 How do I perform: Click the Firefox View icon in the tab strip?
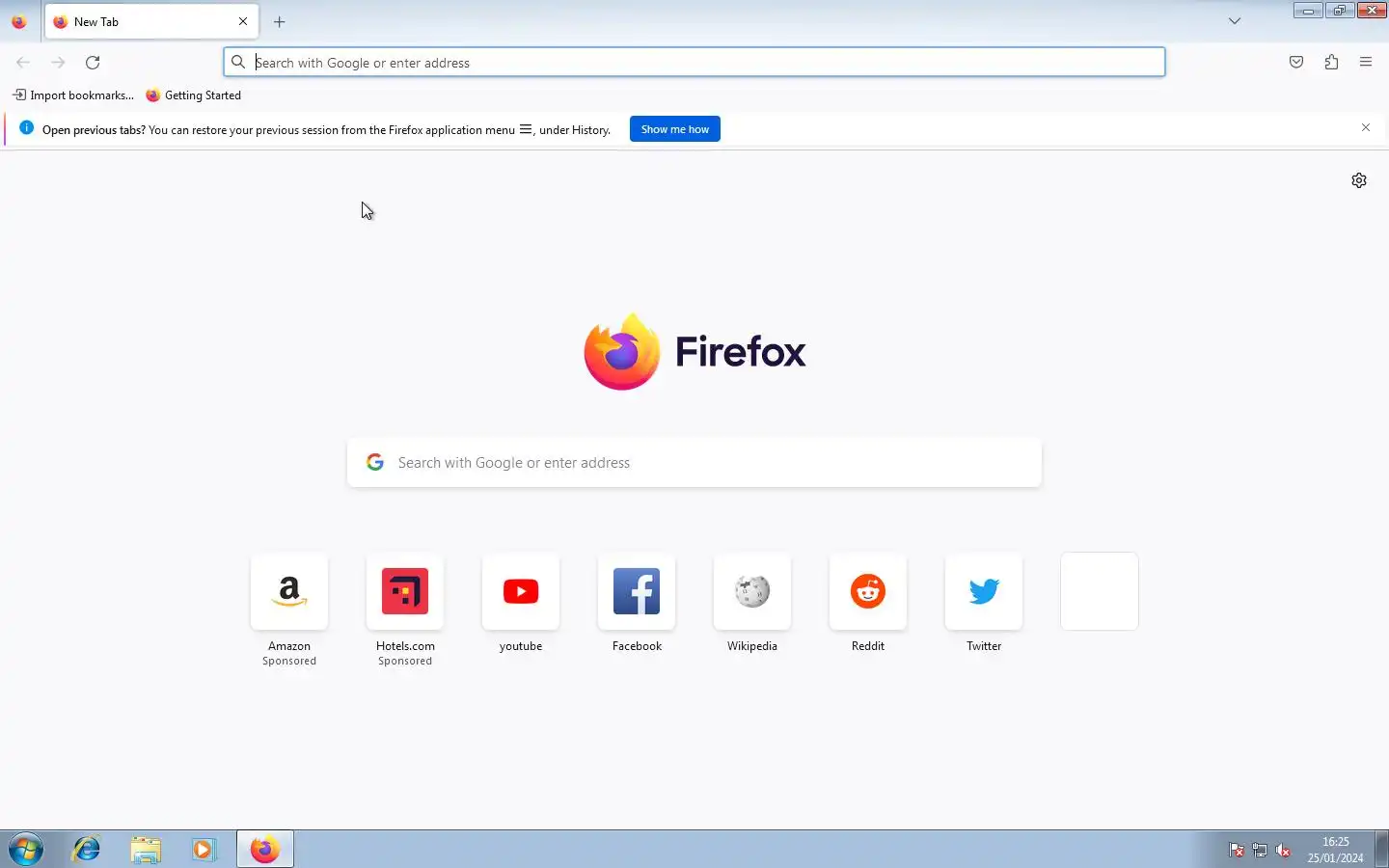tap(19, 21)
